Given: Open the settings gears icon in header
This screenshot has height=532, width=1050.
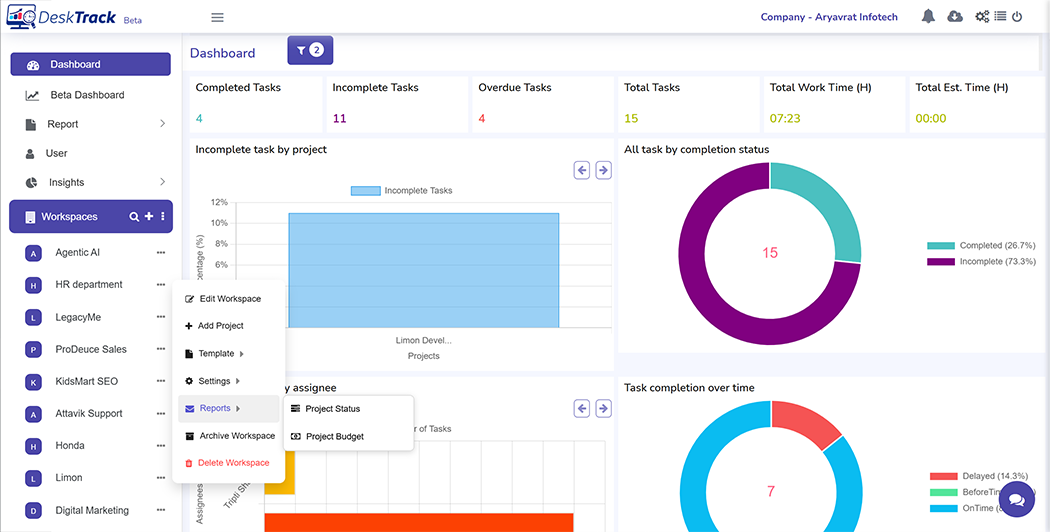Looking at the screenshot, I should tap(982, 17).
